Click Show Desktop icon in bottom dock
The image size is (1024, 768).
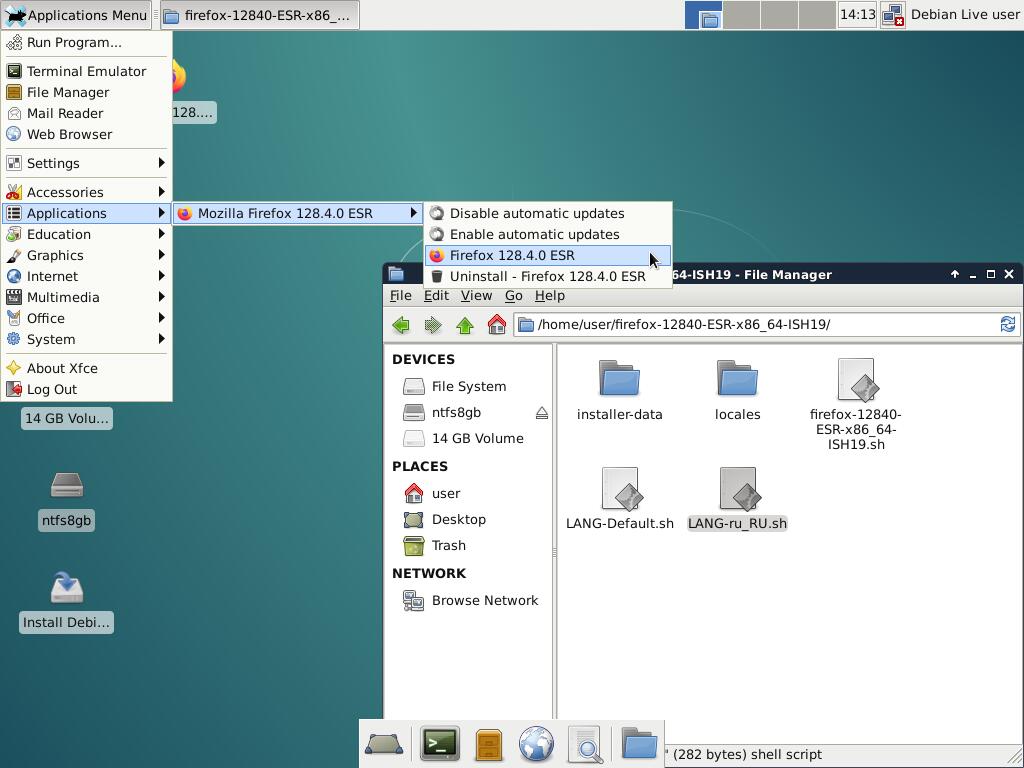384,744
